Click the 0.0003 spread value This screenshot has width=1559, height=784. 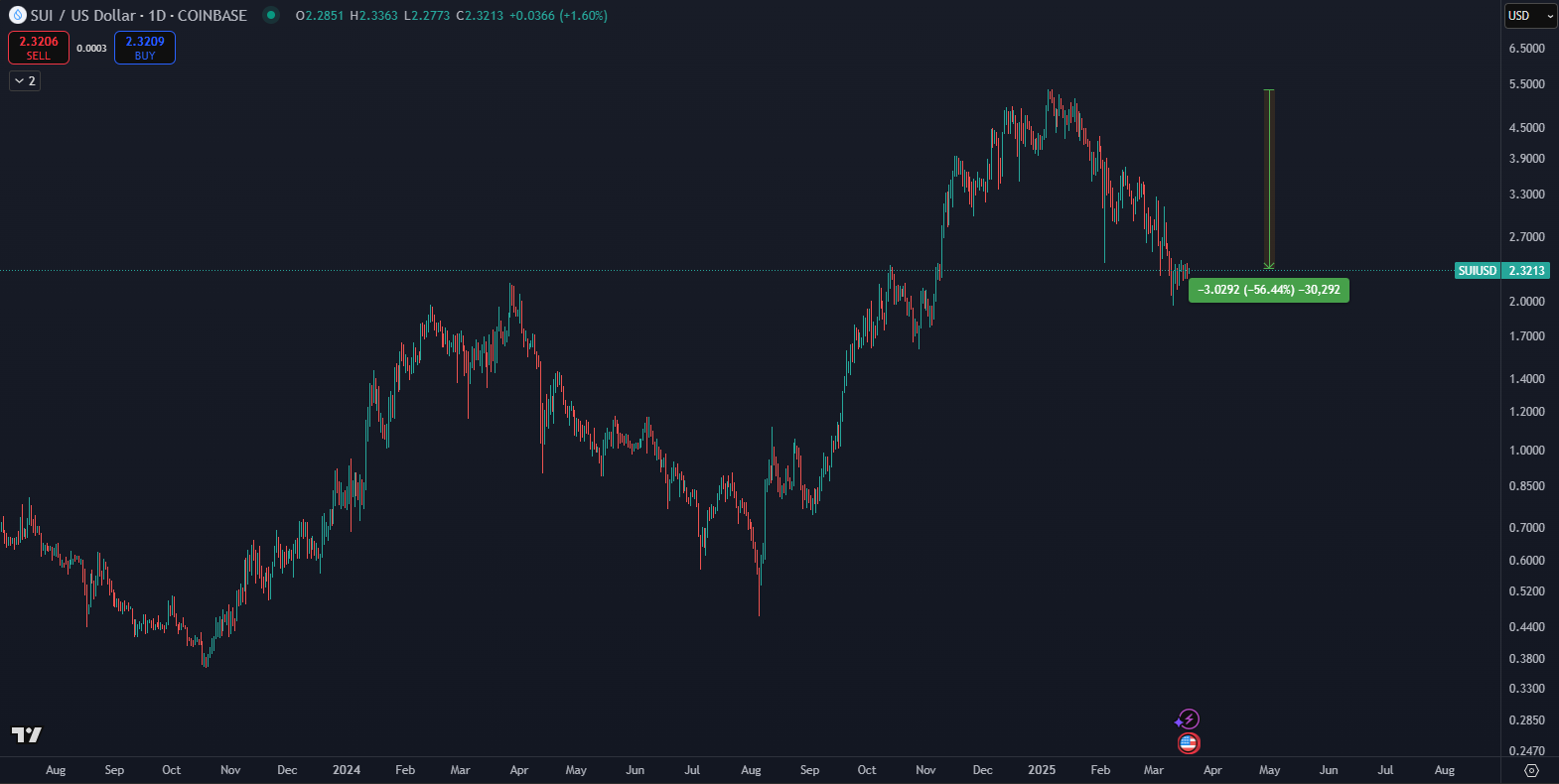click(x=91, y=49)
